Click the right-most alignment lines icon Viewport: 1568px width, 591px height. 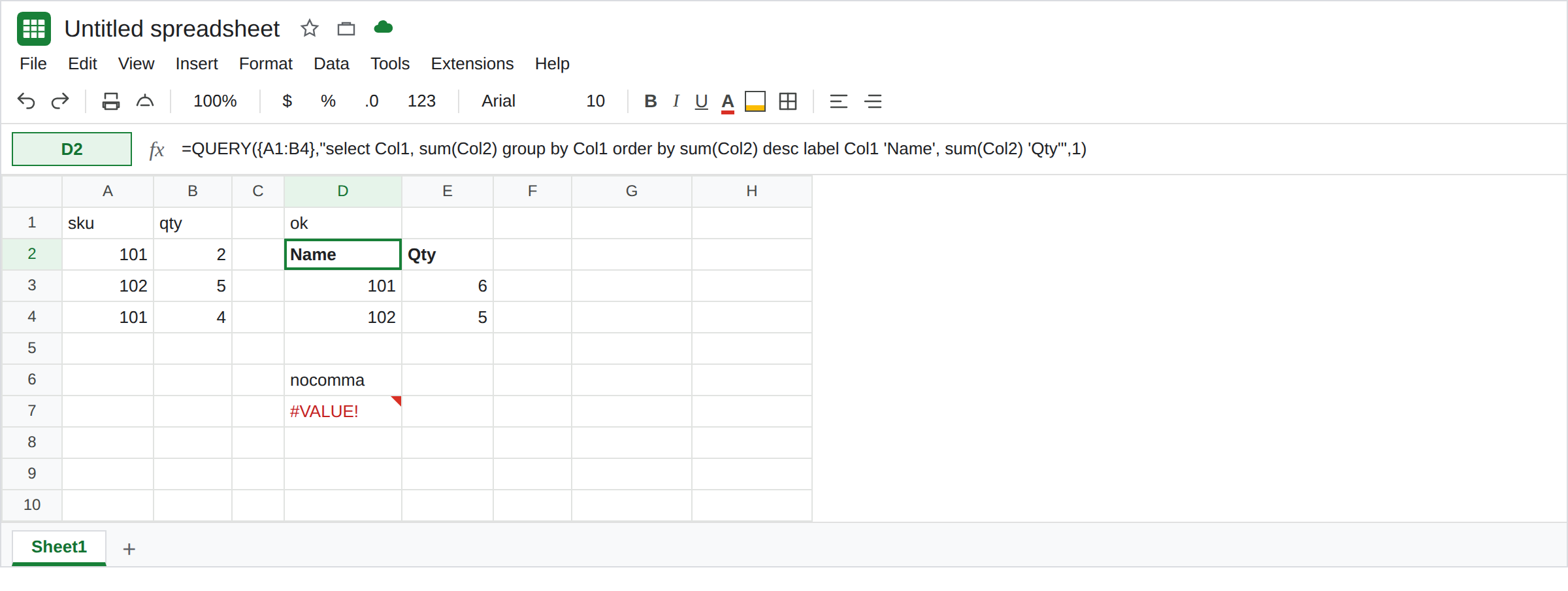873,101
